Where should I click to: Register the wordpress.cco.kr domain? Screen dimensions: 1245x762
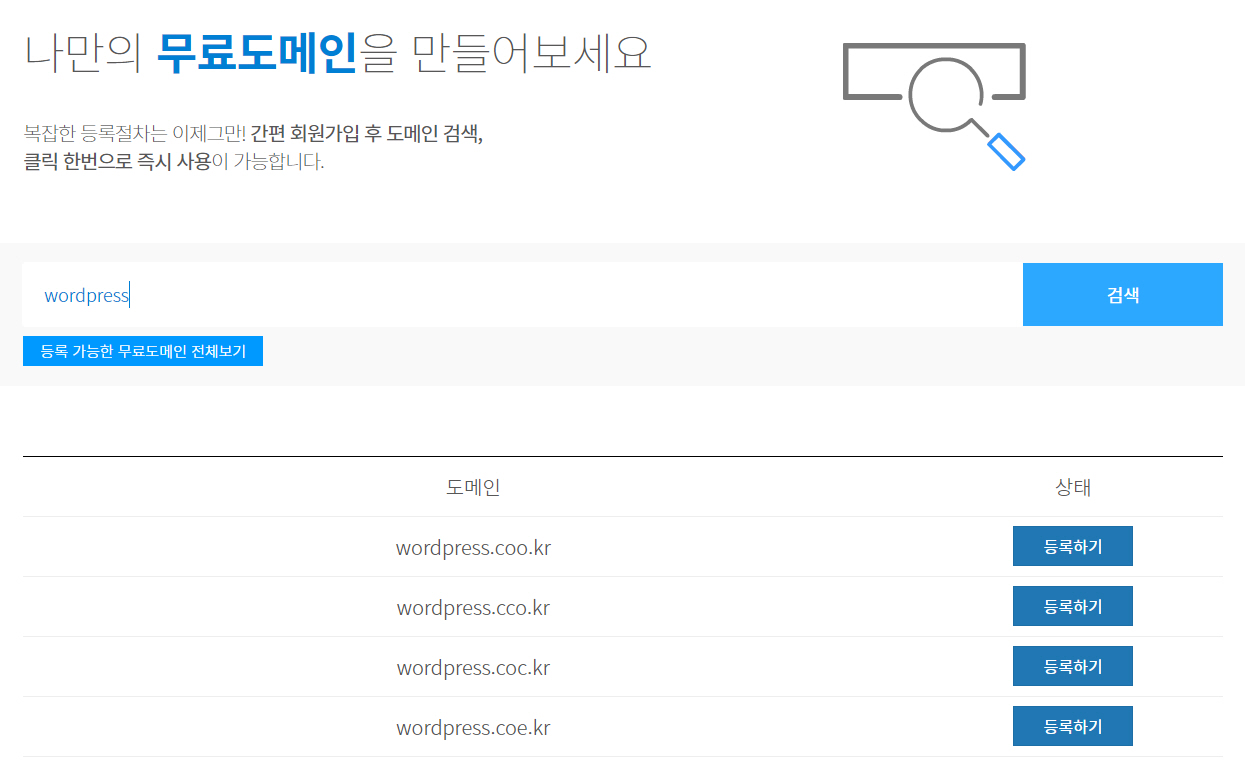pos(1073,606)
